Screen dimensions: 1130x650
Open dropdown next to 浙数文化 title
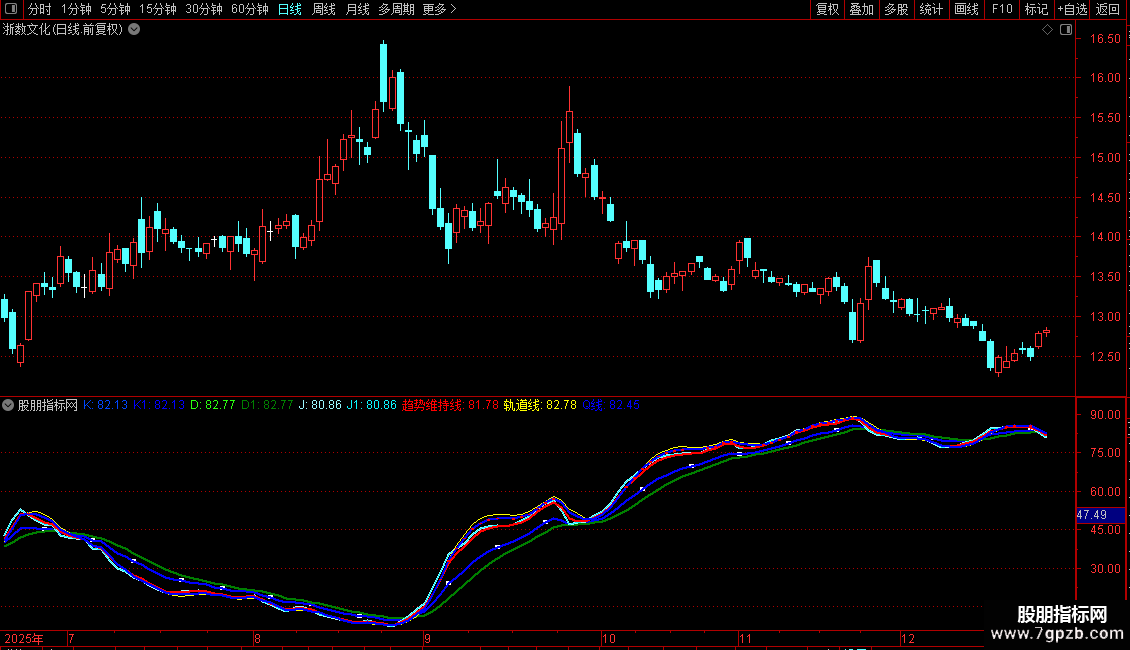click(134, 30)
